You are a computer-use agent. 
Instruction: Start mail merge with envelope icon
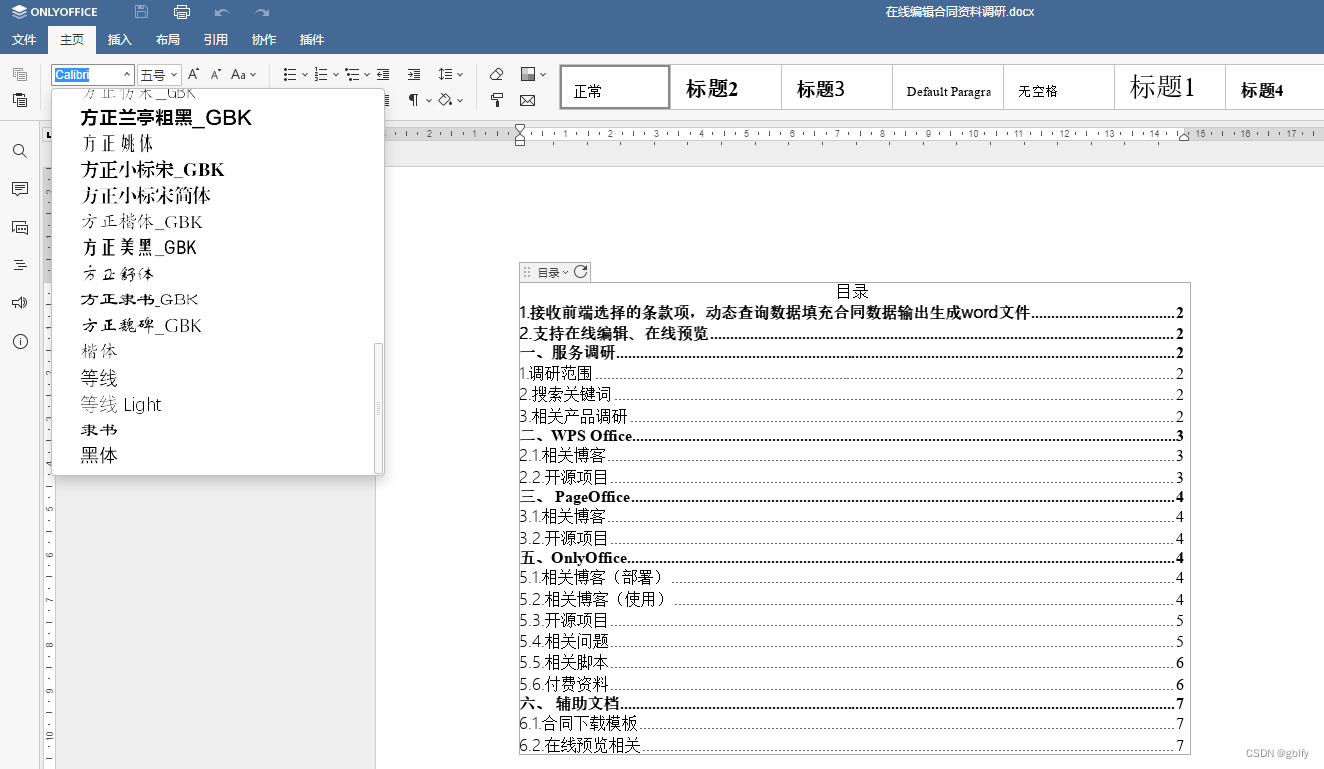[528, 100]
